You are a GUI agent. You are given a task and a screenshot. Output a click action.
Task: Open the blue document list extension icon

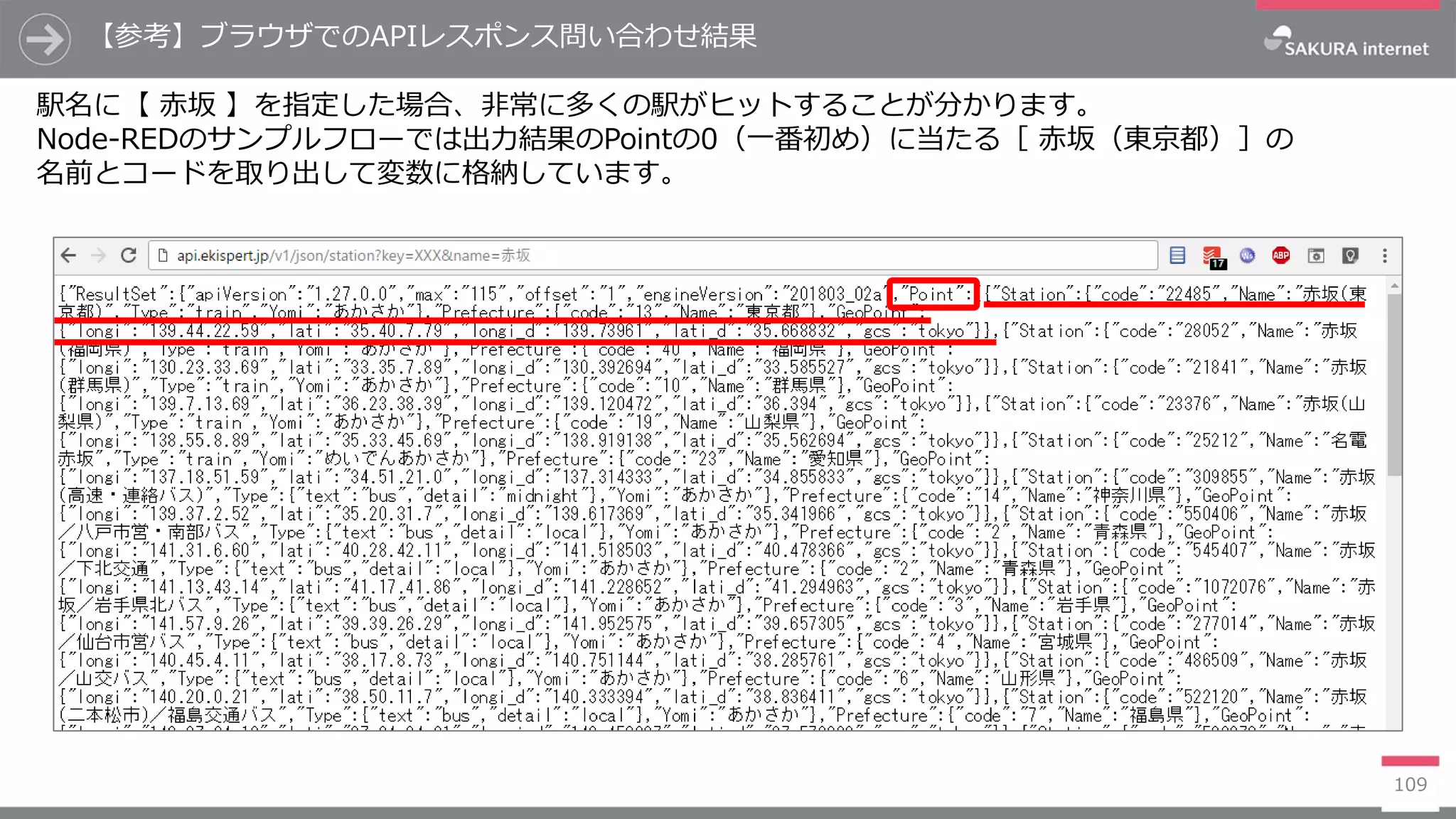[x=1177, y=255]
